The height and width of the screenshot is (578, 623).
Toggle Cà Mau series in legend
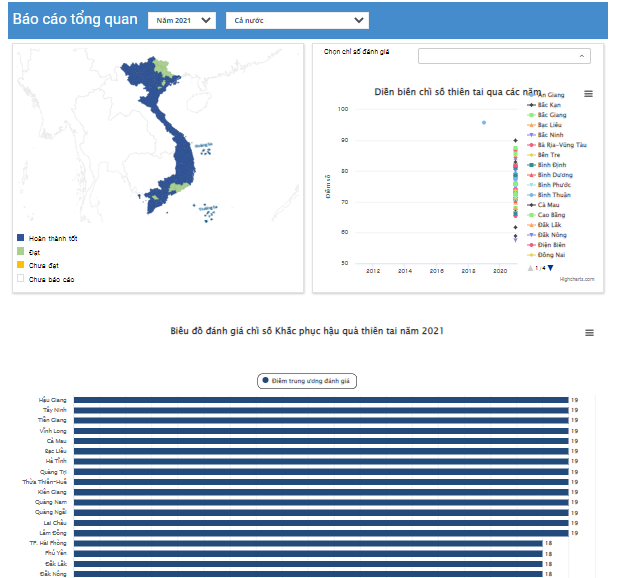(548, 205)
